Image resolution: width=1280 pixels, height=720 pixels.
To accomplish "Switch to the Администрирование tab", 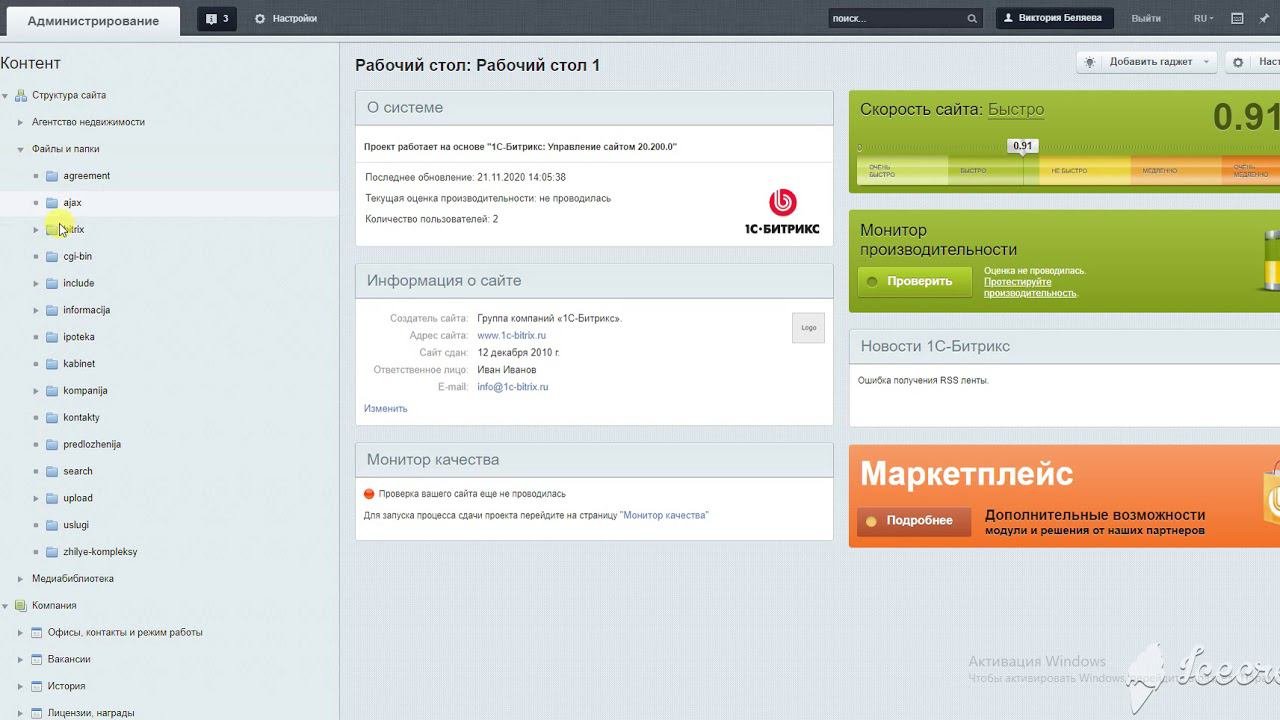I will (93, 21).
